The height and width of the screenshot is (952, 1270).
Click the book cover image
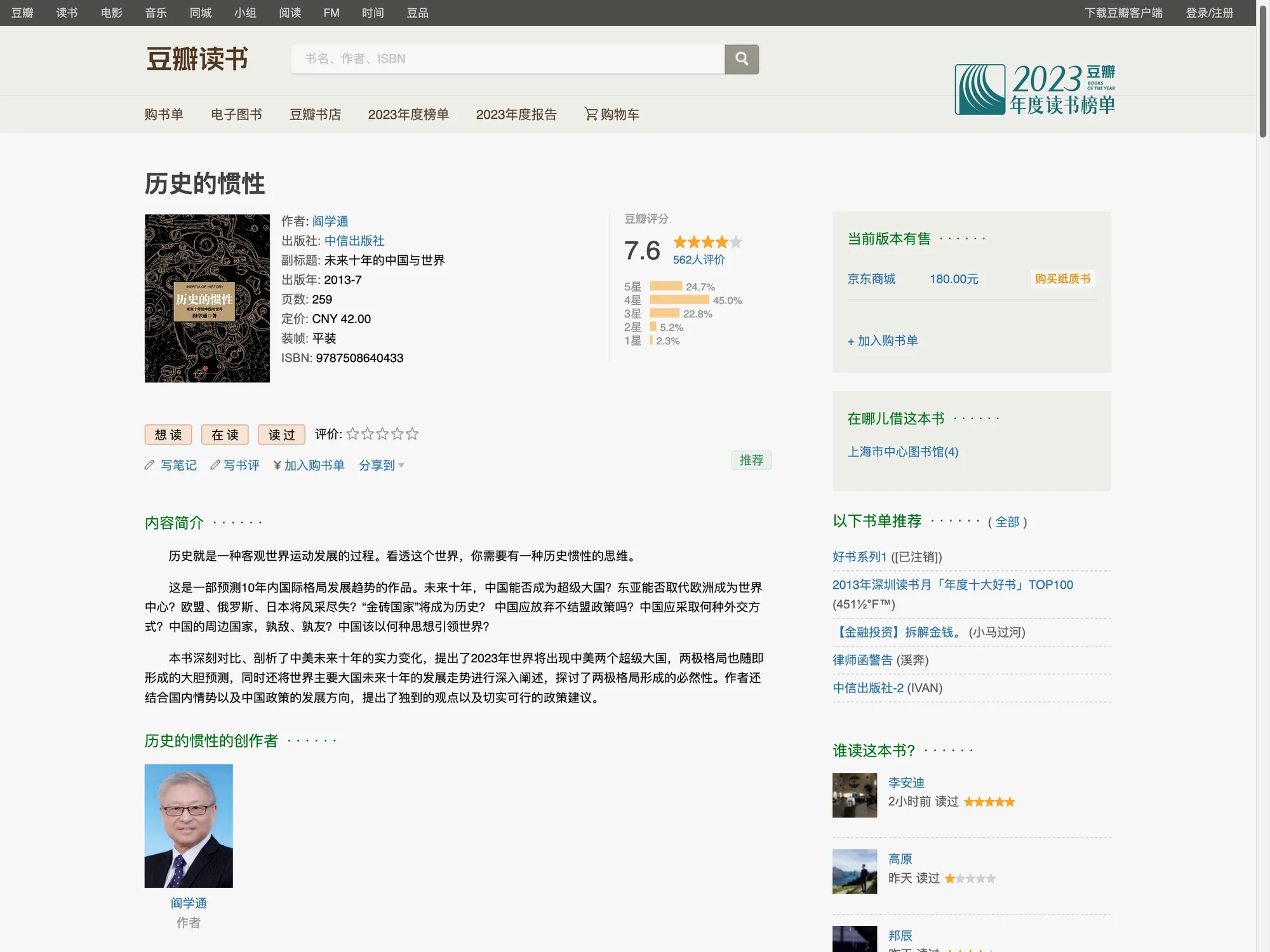point(207,298)
